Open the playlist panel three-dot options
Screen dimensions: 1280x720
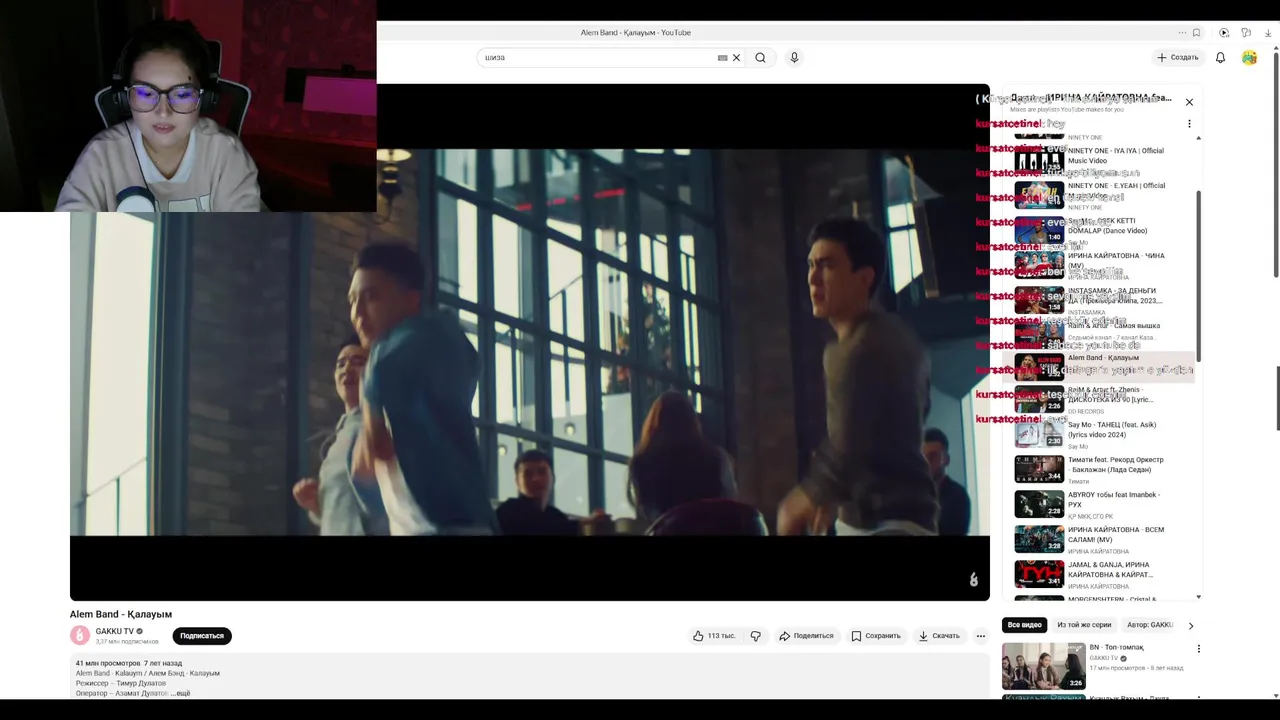(1189, 124)
